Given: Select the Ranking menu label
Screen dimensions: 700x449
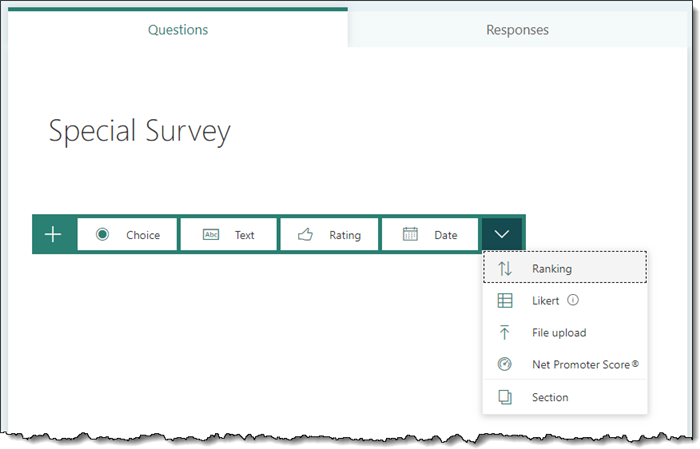Looking at the screenshot, I should pos(552,268).
